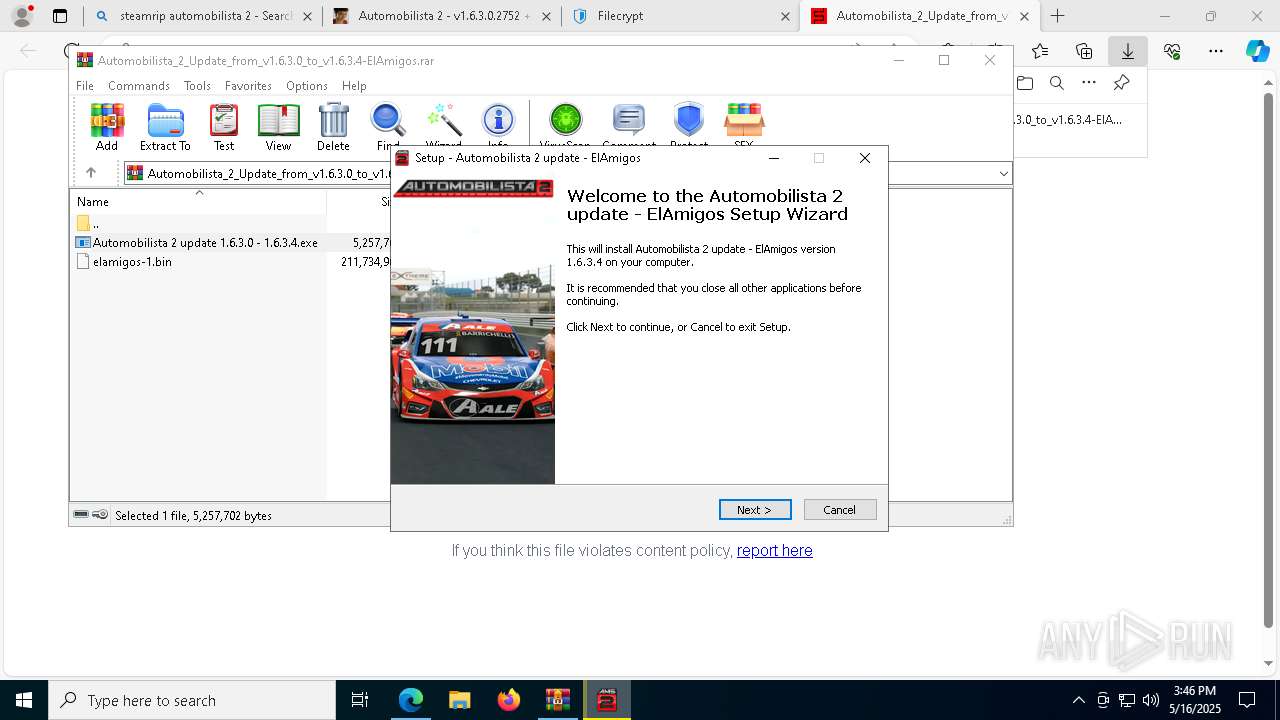This screenshot has width=1280, height=720.
Task: Click the Info icon in WinRAR toolbar
Action: pyautogui.click(x=498, y=120)
